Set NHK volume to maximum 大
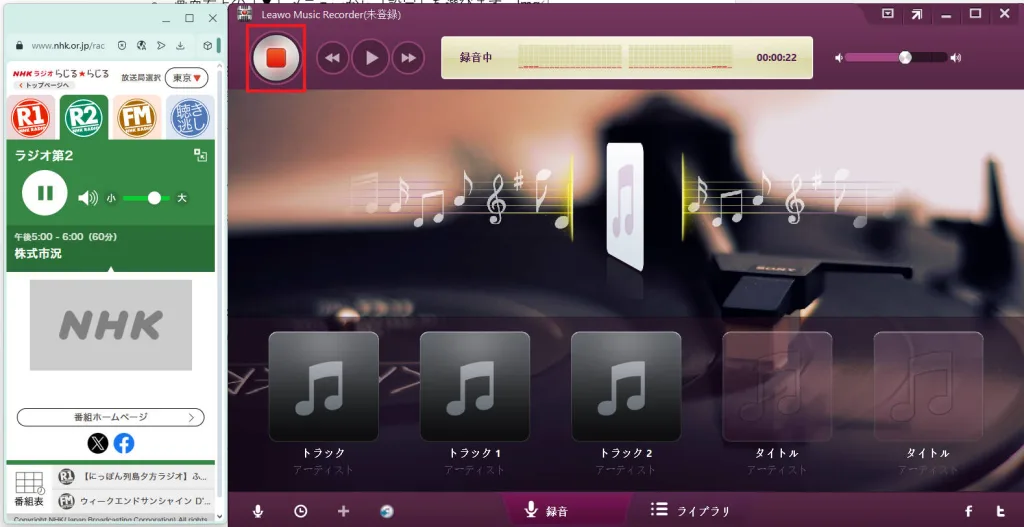Screen dimensions: 1024x527 pyautogui.click(x=182, y=198)
